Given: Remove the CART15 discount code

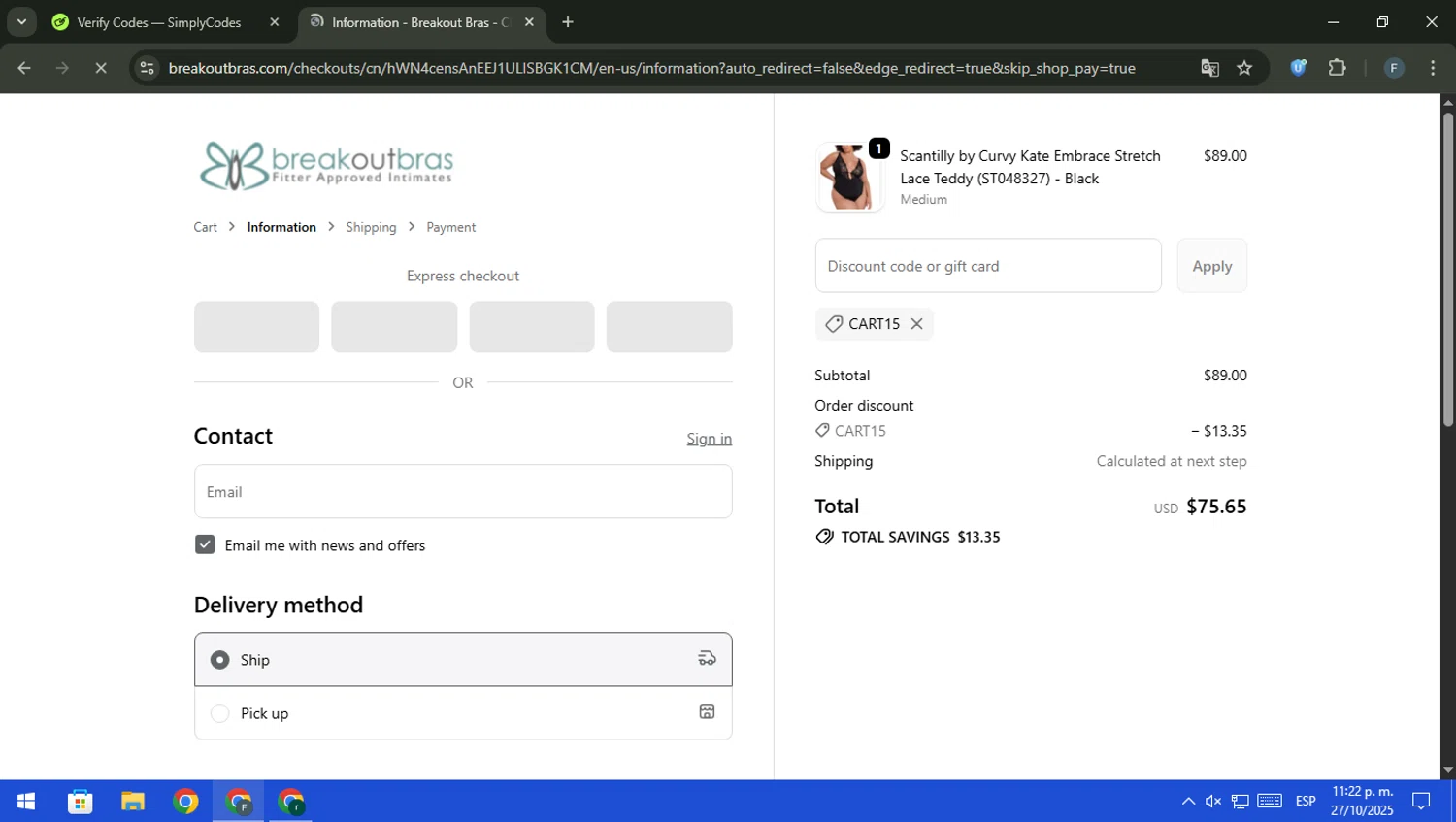Looking at the screenshot, I should coord(916,324).
